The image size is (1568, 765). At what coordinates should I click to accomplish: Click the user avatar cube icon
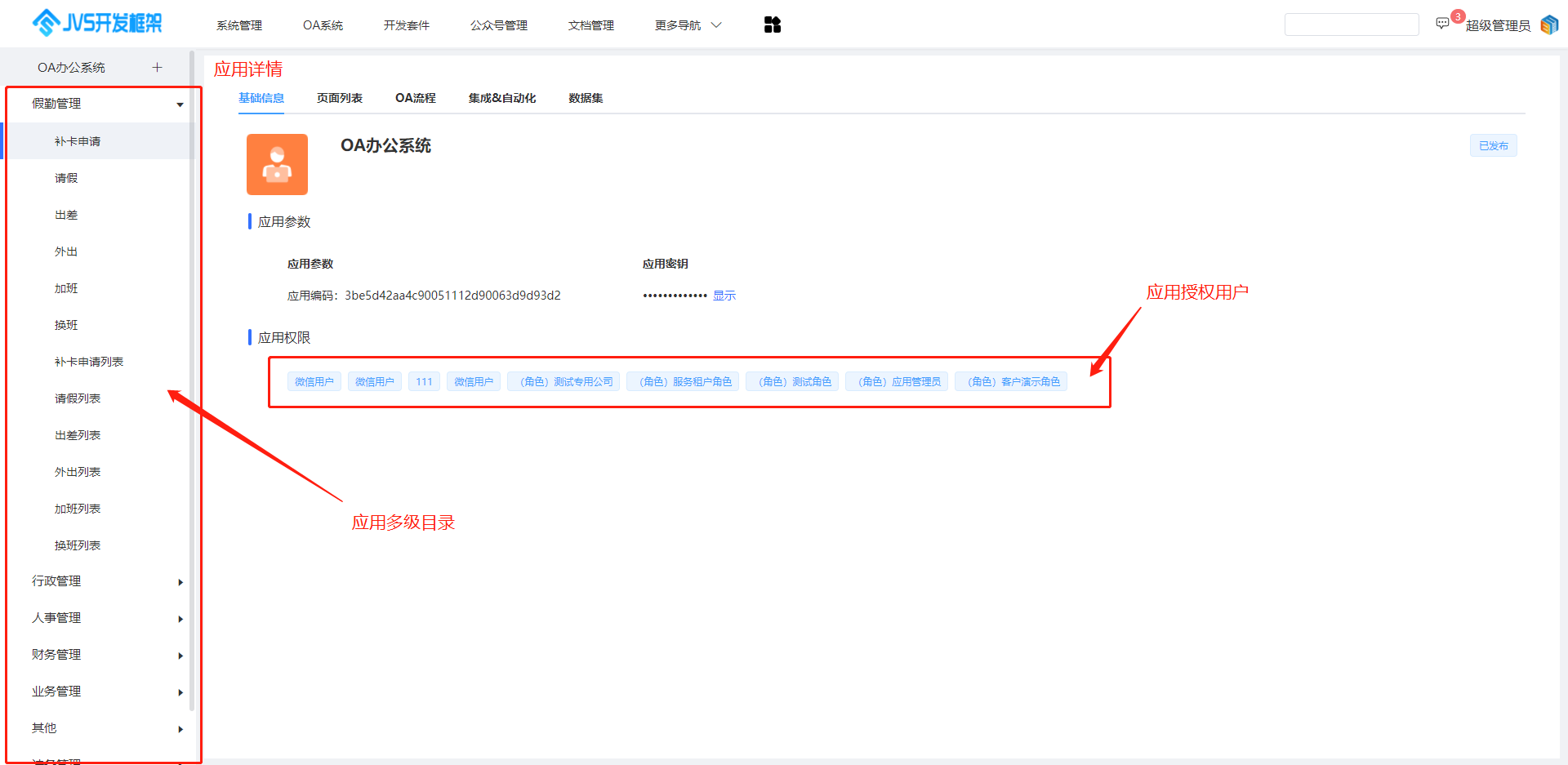point(1549,25)
